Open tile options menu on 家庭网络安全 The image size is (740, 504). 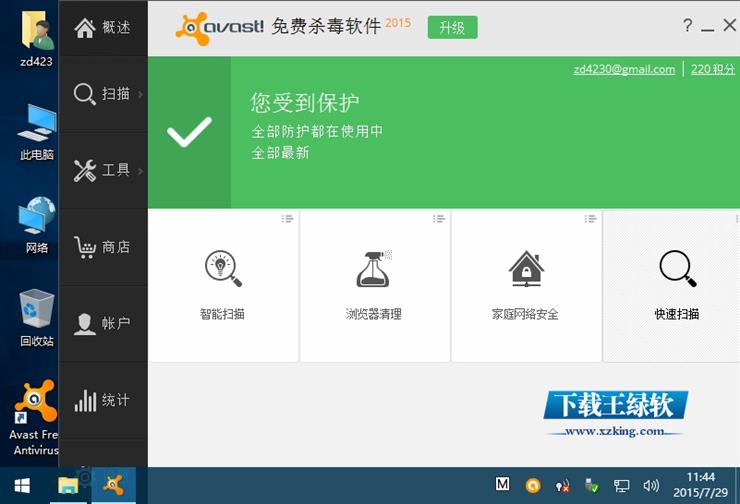[590, 218]
